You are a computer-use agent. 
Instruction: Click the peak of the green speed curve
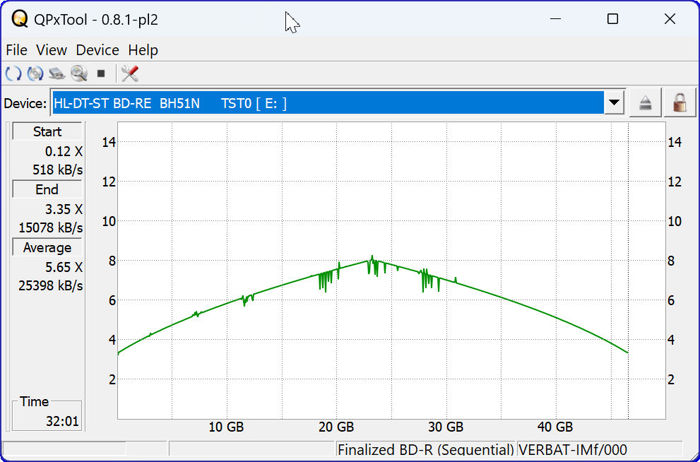tap(371, 258)
